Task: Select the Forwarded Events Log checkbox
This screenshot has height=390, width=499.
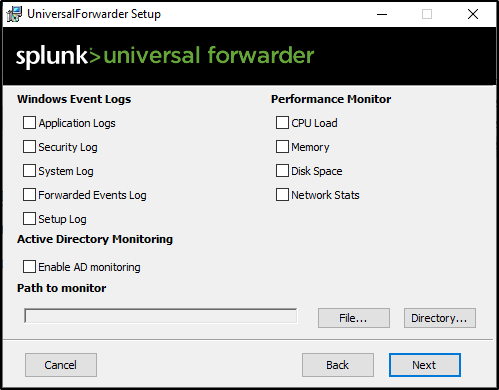Action: pos(29,195)
